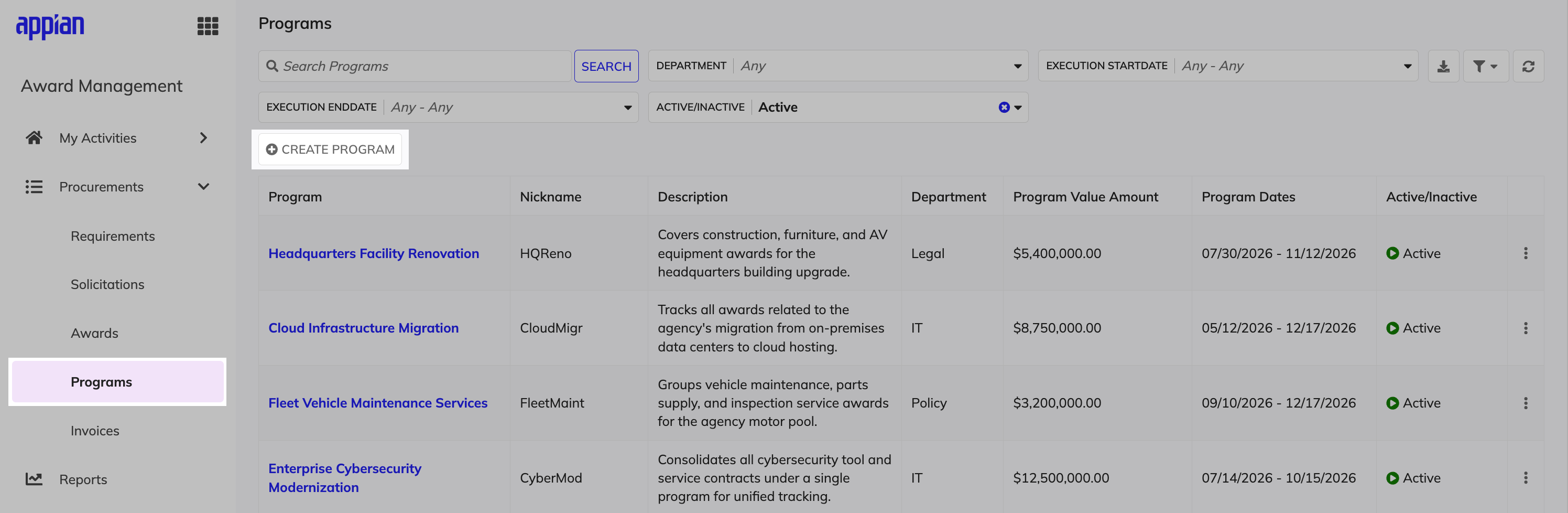This screenshot has width=1568, height=513.
Task: Collapse the Procurements section chevron
Action: (x=203, y=186)
